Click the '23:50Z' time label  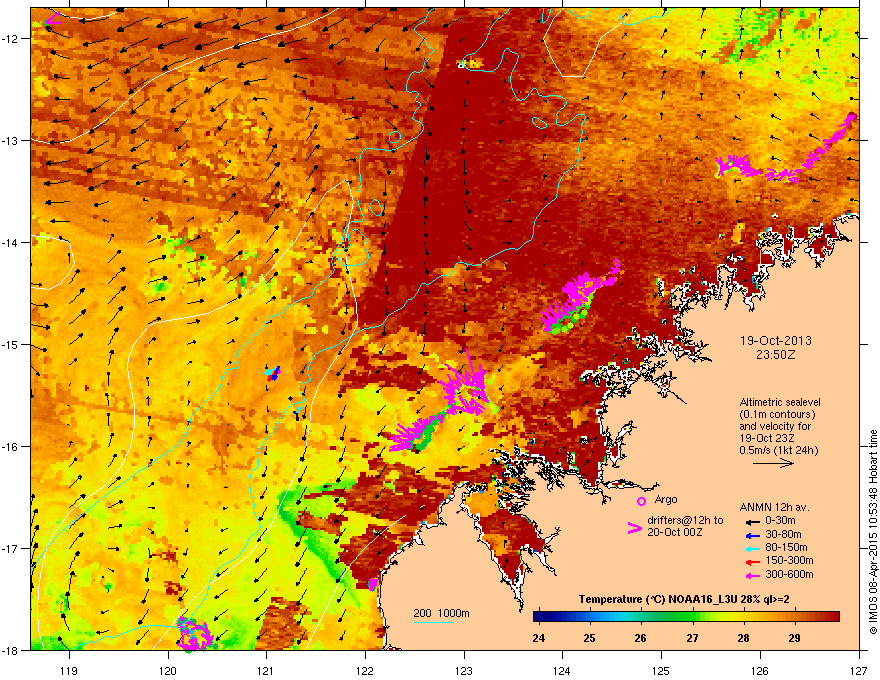click(776, 355)
